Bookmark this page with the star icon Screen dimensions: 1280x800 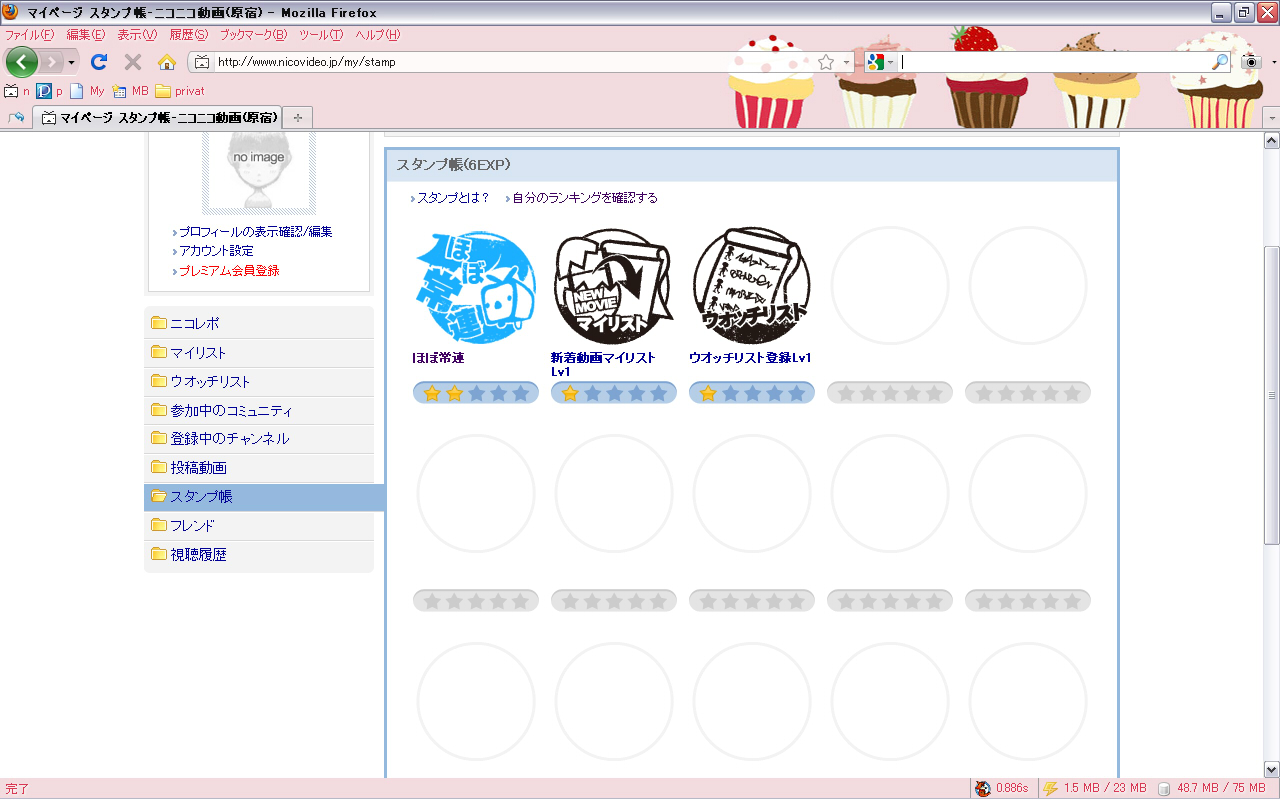826,62
